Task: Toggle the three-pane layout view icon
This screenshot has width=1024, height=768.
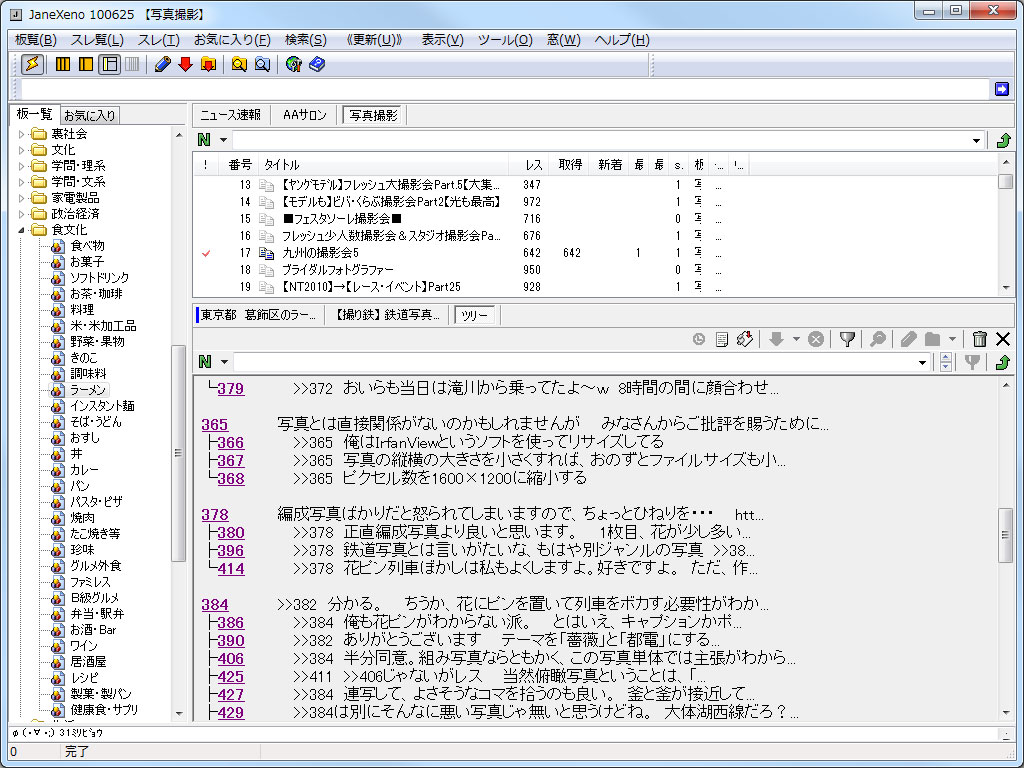Action: [x=111, y=64]
